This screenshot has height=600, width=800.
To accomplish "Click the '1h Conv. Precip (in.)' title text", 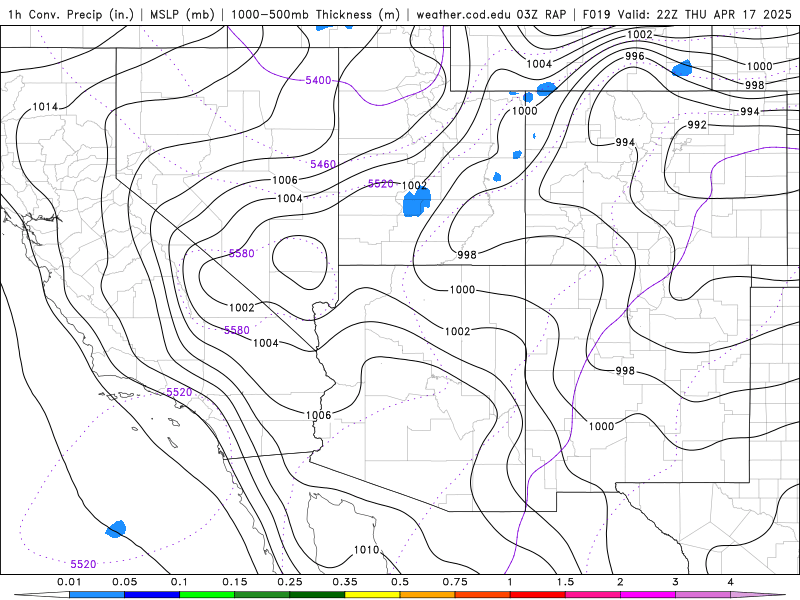I will pos(70,14).
